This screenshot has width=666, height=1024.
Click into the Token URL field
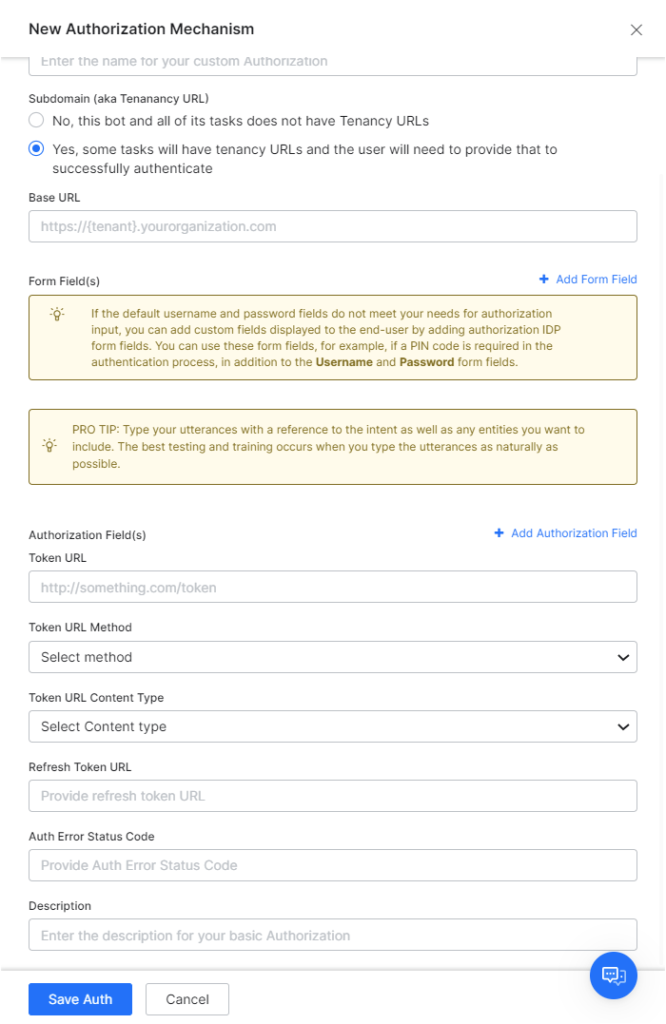pos(332,588)
